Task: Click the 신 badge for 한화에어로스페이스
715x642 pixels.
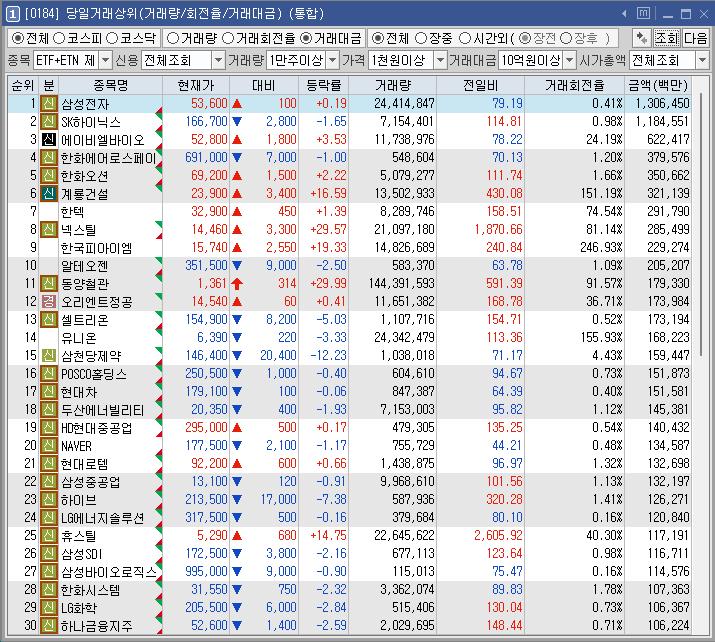Action: coord(48,157)
